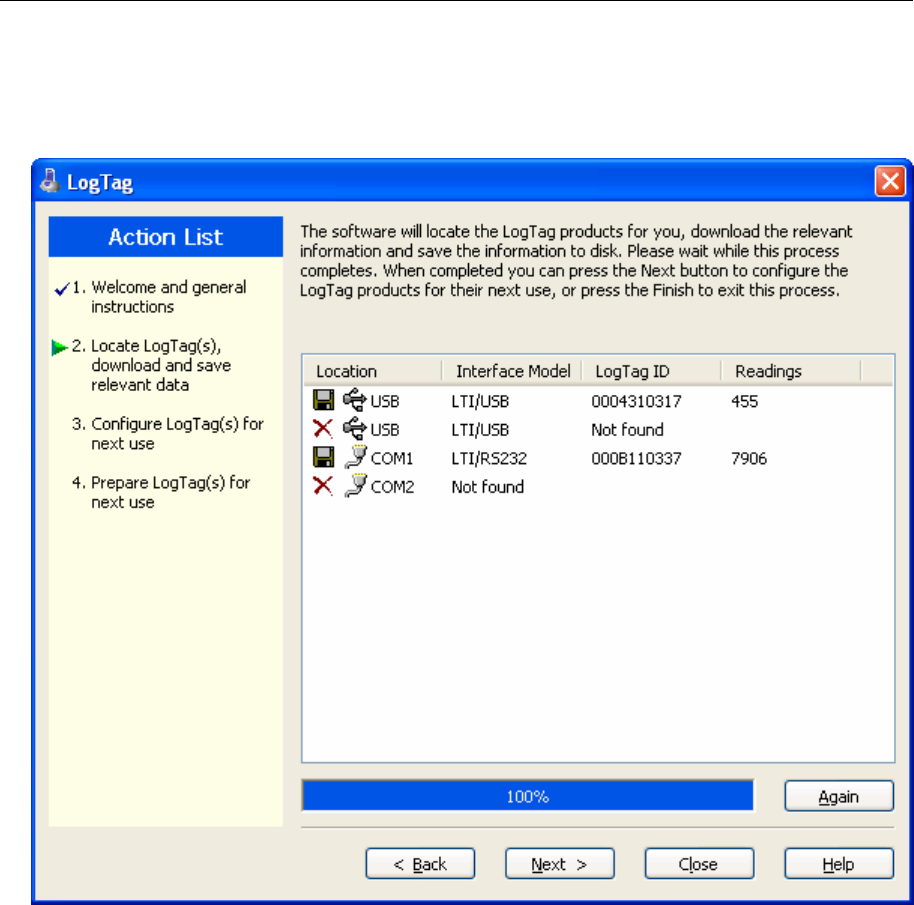The height and width of the screenshot is (905, 914).
Task: Click the red X icon beside the USB row showing Not found
Action: (323, 429)
